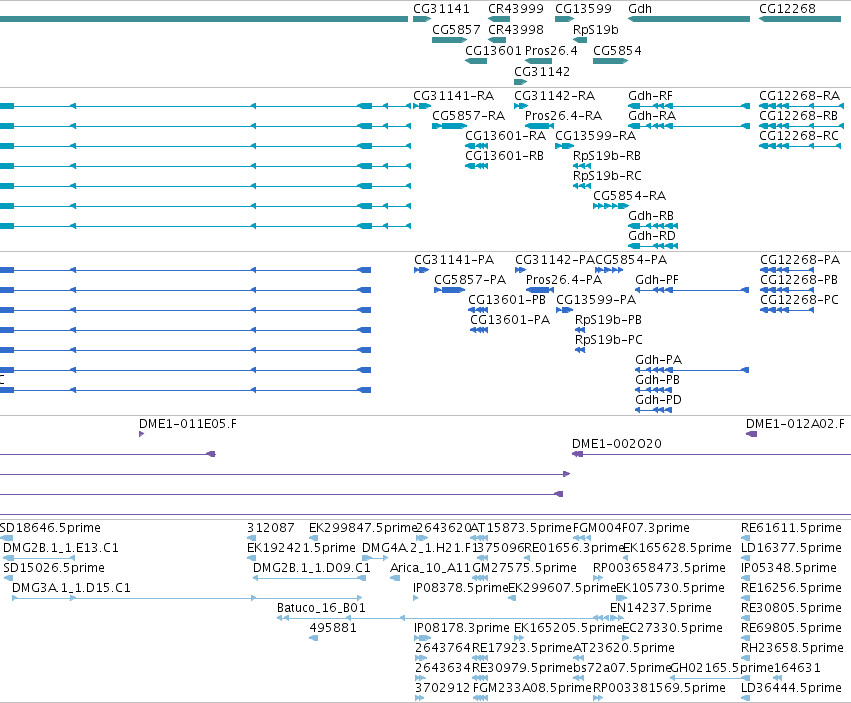Image resolution: width=851 pixels, height=703 pixels.
Task: Click cDNA clone DME1-012A02.F
Action: 795,424
